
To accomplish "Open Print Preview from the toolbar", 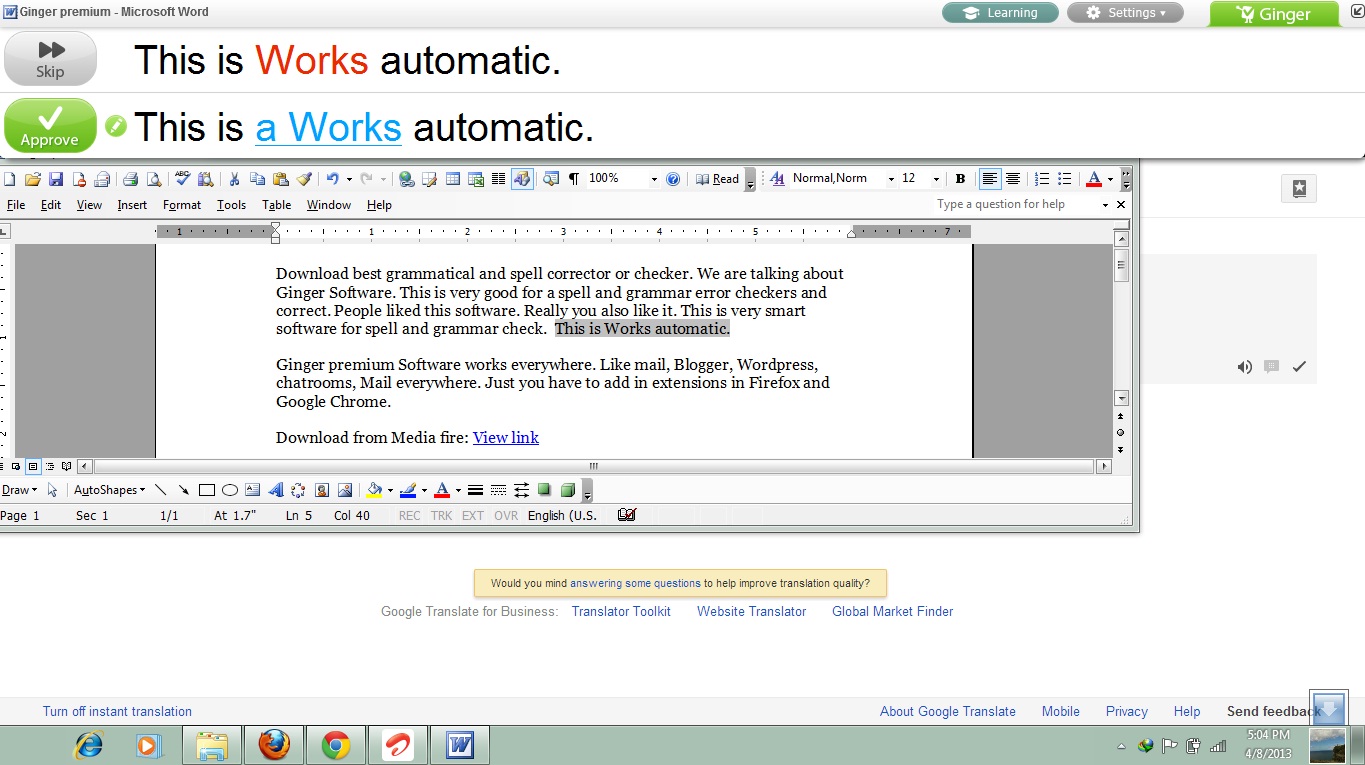I will 153,179.
